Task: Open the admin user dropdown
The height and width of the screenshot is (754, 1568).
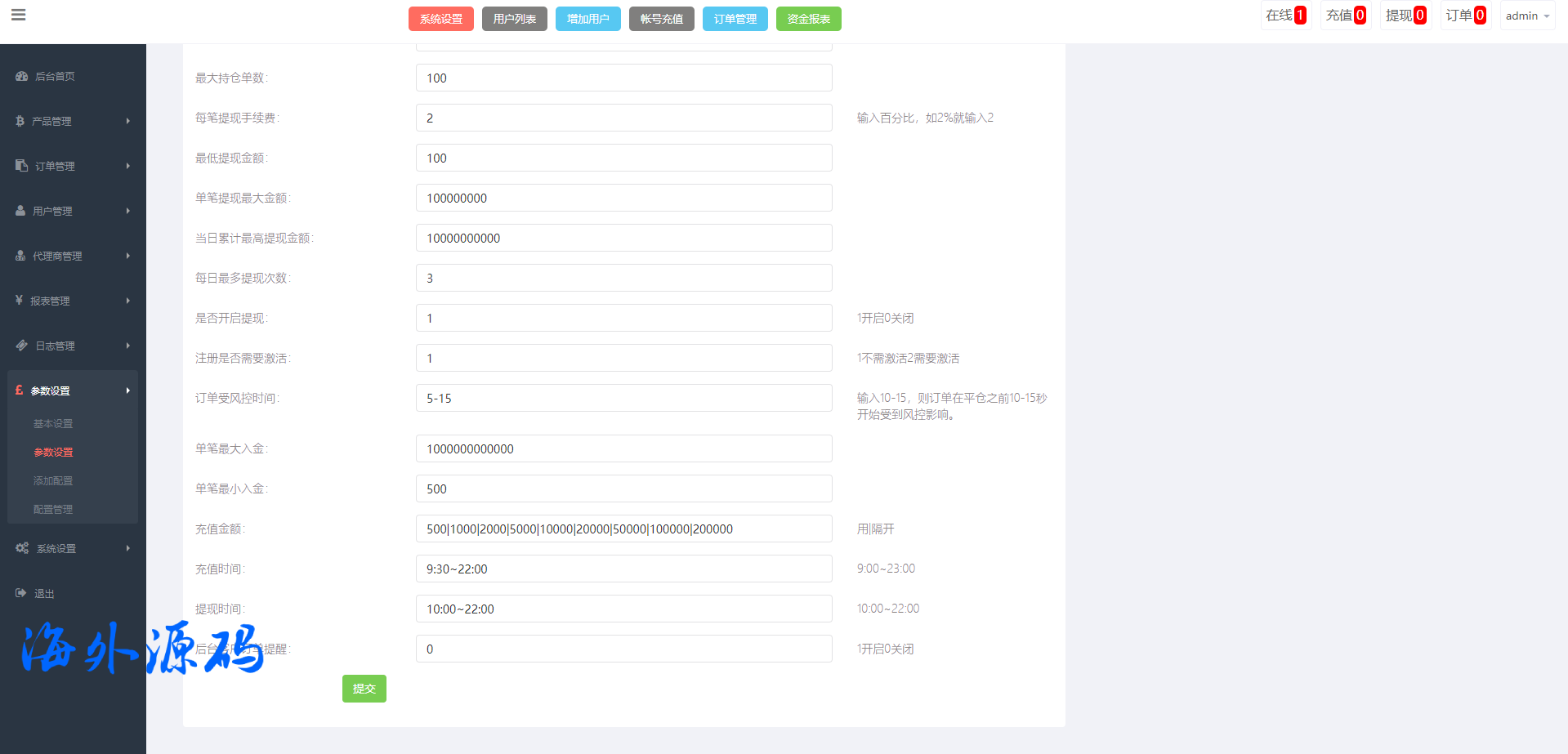Action: pyautogui.click(x=1526, y=16)
